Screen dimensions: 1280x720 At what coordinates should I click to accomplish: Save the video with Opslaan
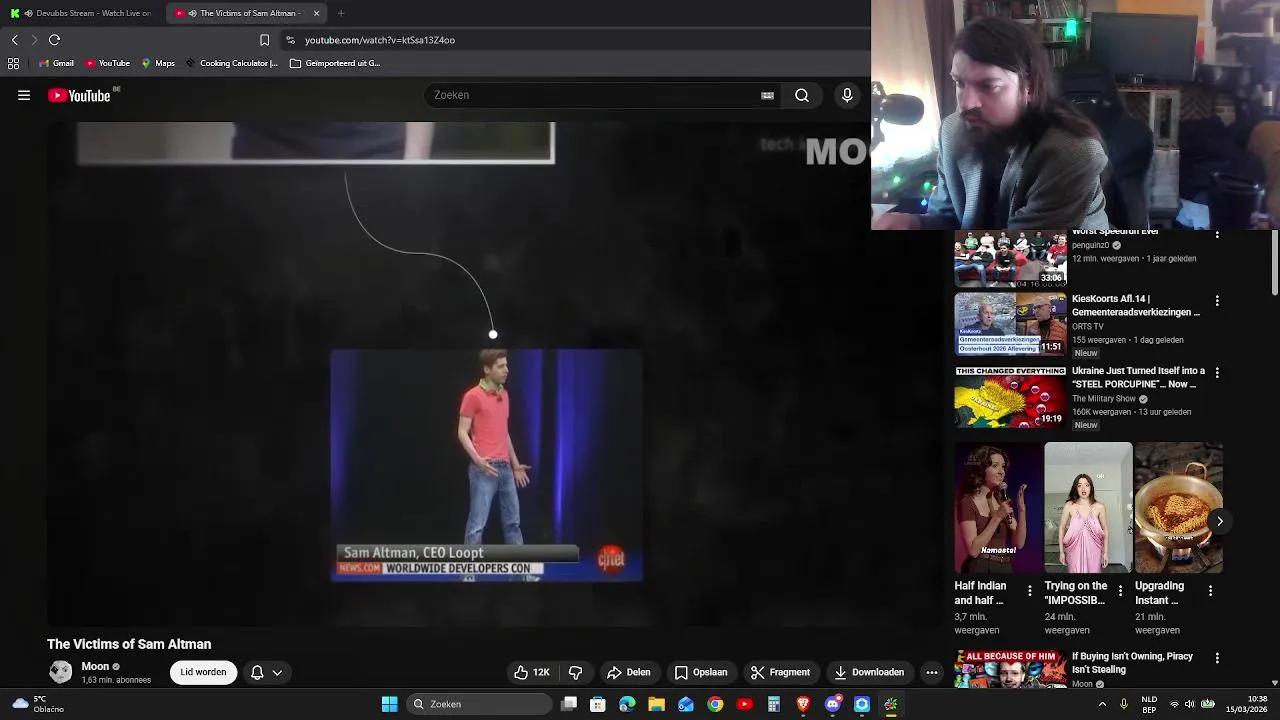701,672
